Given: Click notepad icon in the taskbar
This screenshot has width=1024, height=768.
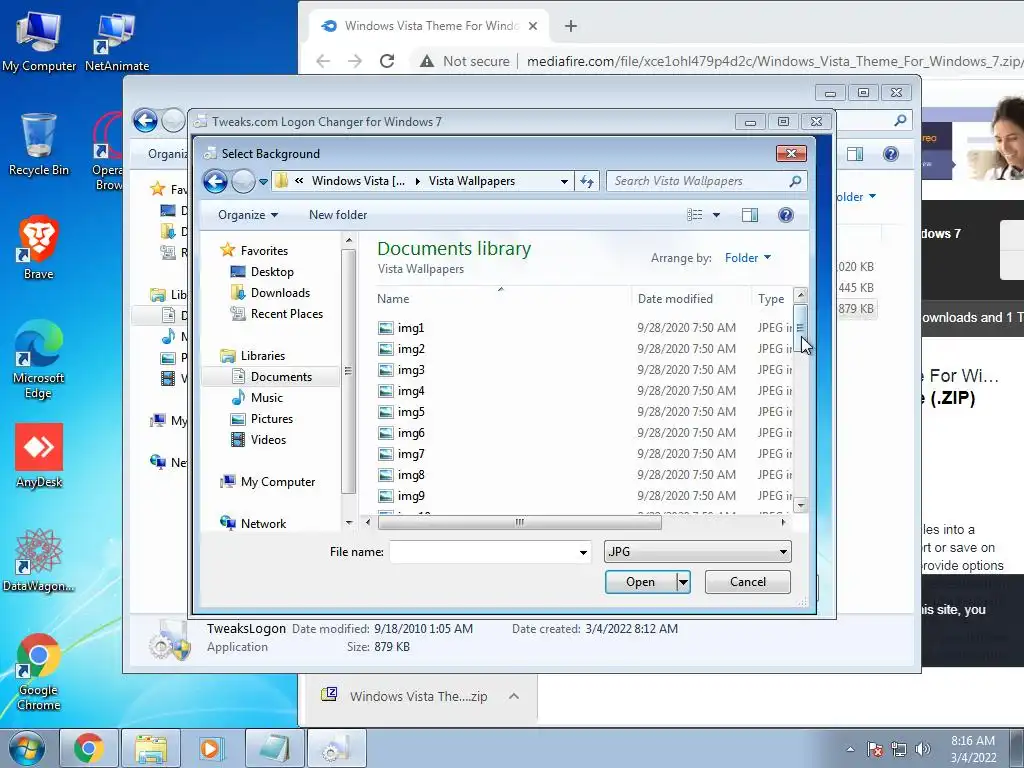Looking at the screenshot, I should pyautogui.click(x=274, y=748).
